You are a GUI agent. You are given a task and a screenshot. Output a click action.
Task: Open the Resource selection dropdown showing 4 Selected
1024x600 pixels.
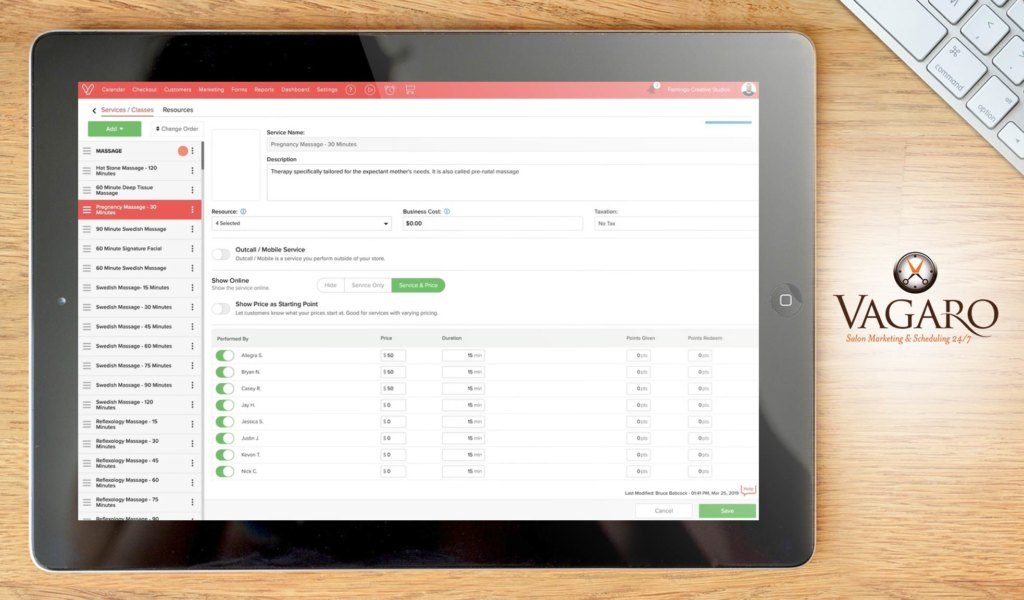[300, 224]
